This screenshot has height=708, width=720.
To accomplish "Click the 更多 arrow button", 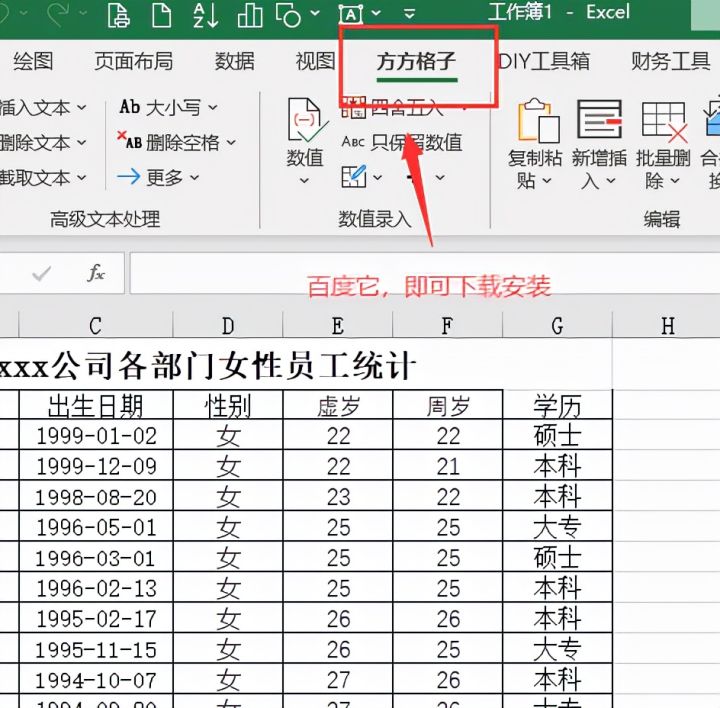I will pyautogui.click(x=158, y=177).
